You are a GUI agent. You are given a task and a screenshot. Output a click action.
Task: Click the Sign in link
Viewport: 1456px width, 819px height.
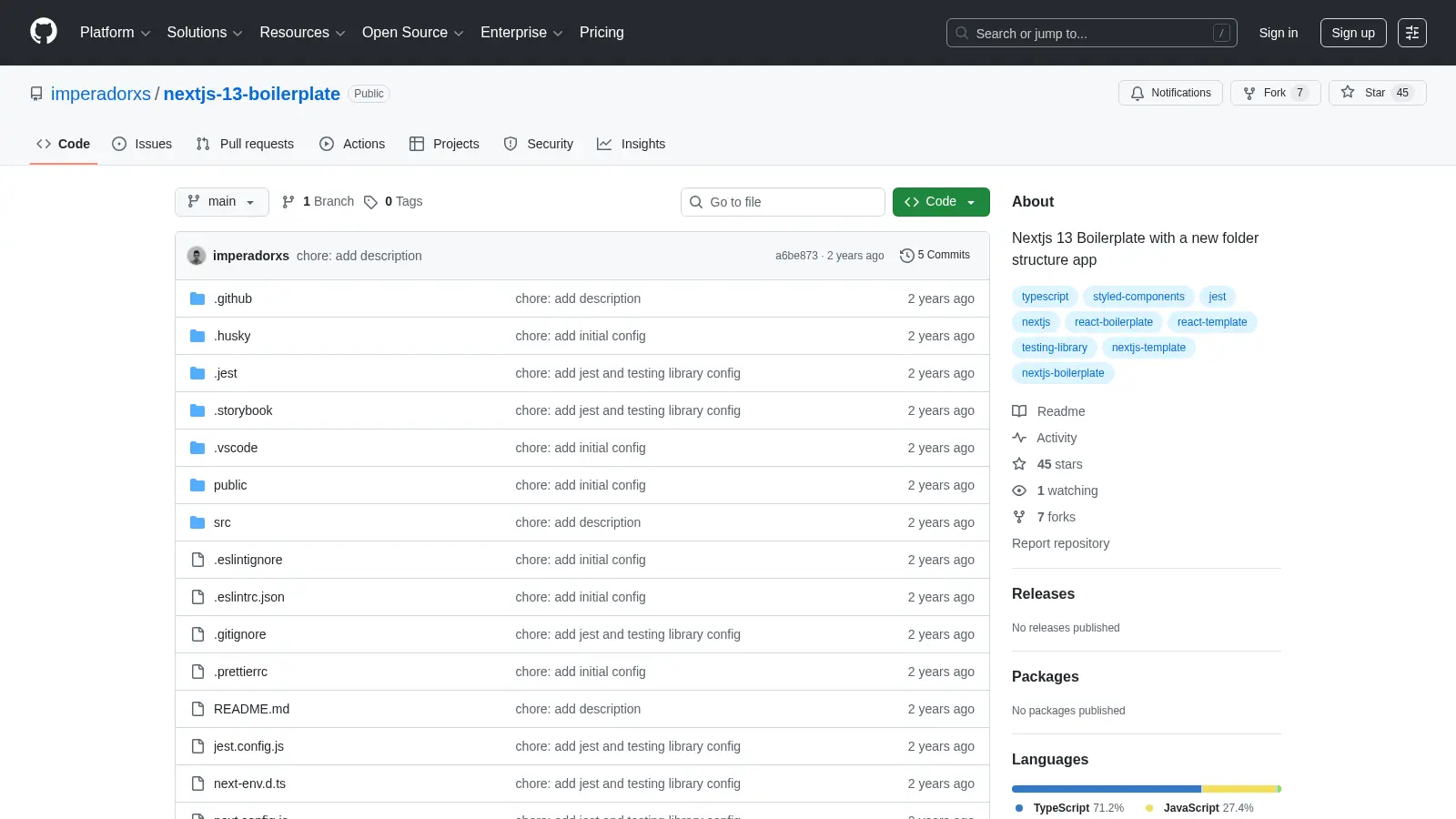point(1279,33)
